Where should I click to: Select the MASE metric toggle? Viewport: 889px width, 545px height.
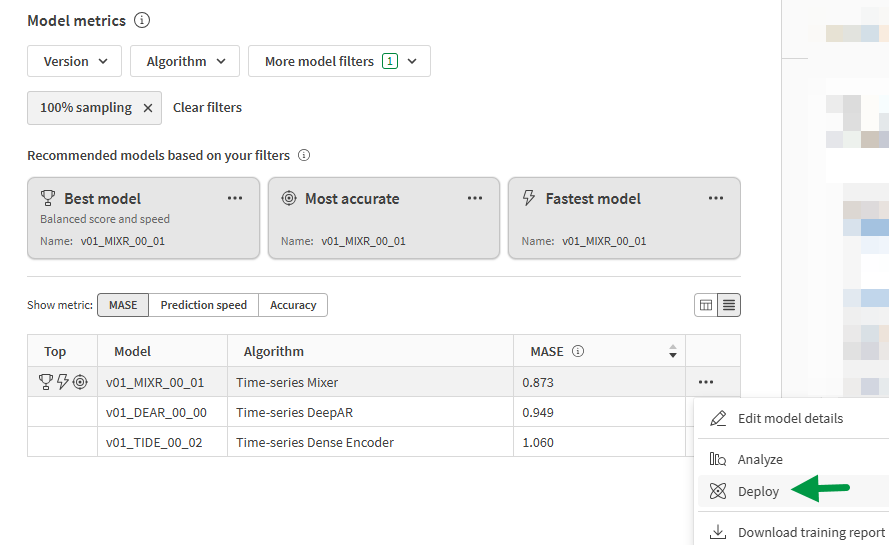coord(123,305)
